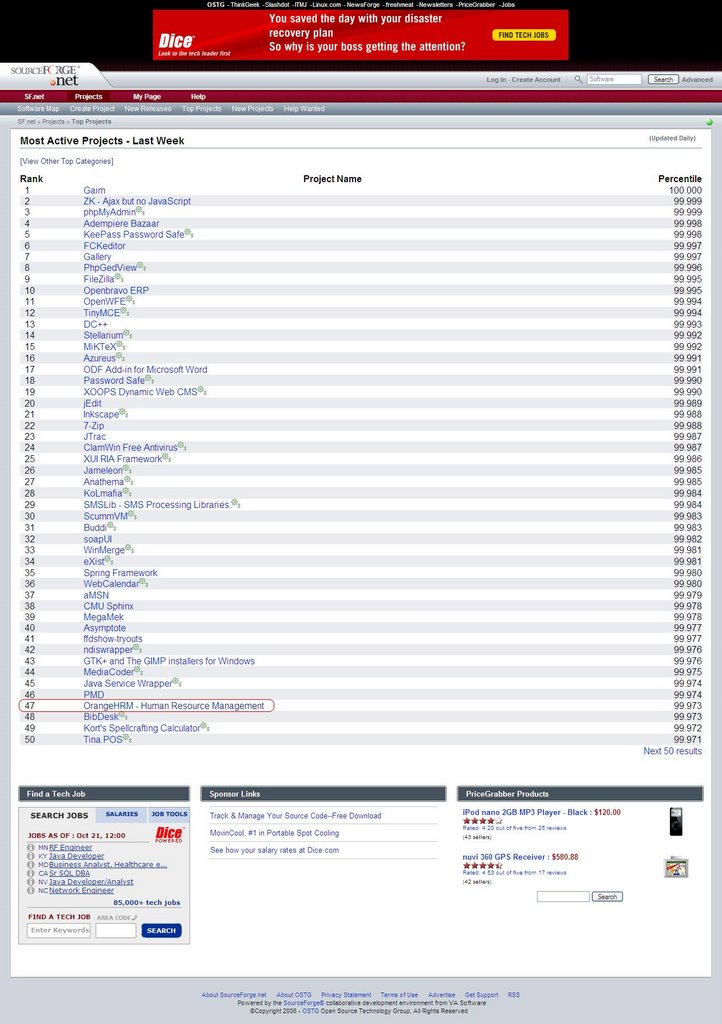Open View Other Top Categories link

(x=67, y=161)
